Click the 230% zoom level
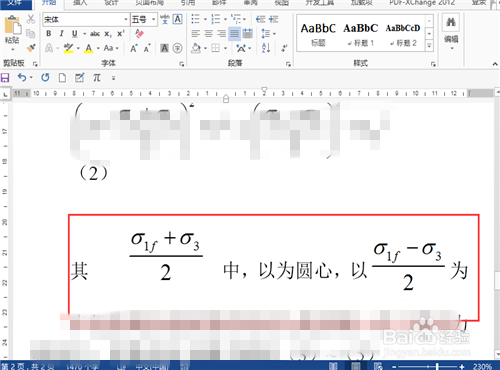This screenshot has height=370, width=500. pyautogui.click(x=482, y=367)
